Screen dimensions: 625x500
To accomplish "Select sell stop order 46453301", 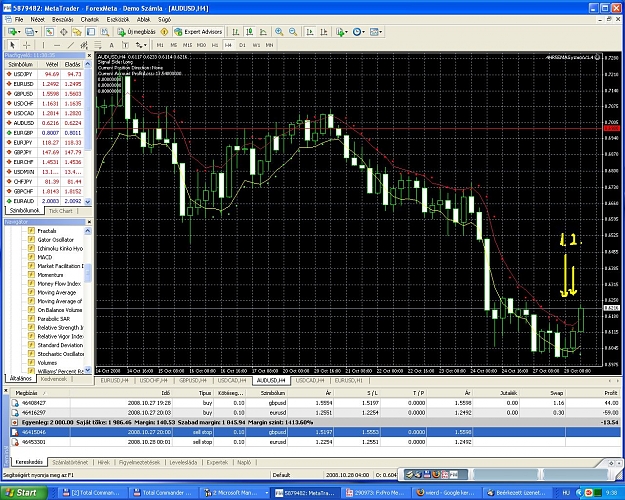I will pos(315,442).
